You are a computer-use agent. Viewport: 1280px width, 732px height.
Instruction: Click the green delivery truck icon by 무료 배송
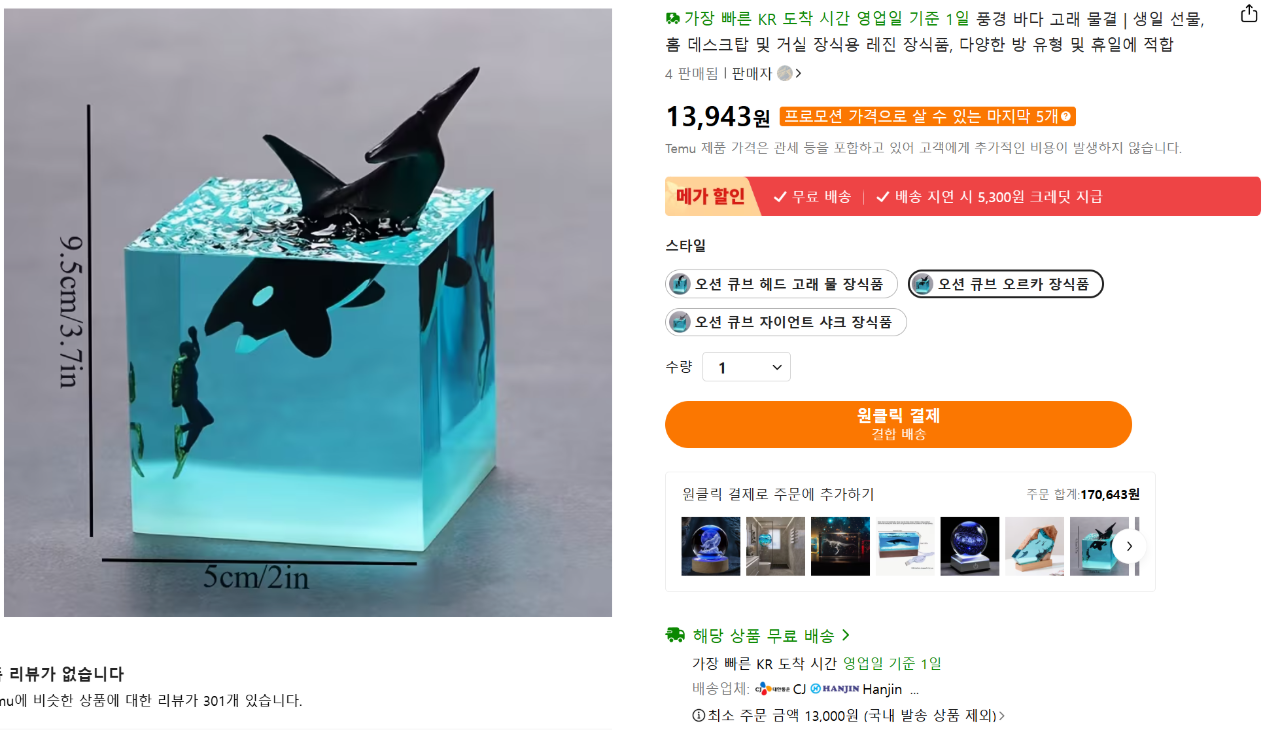coord(675,635)
